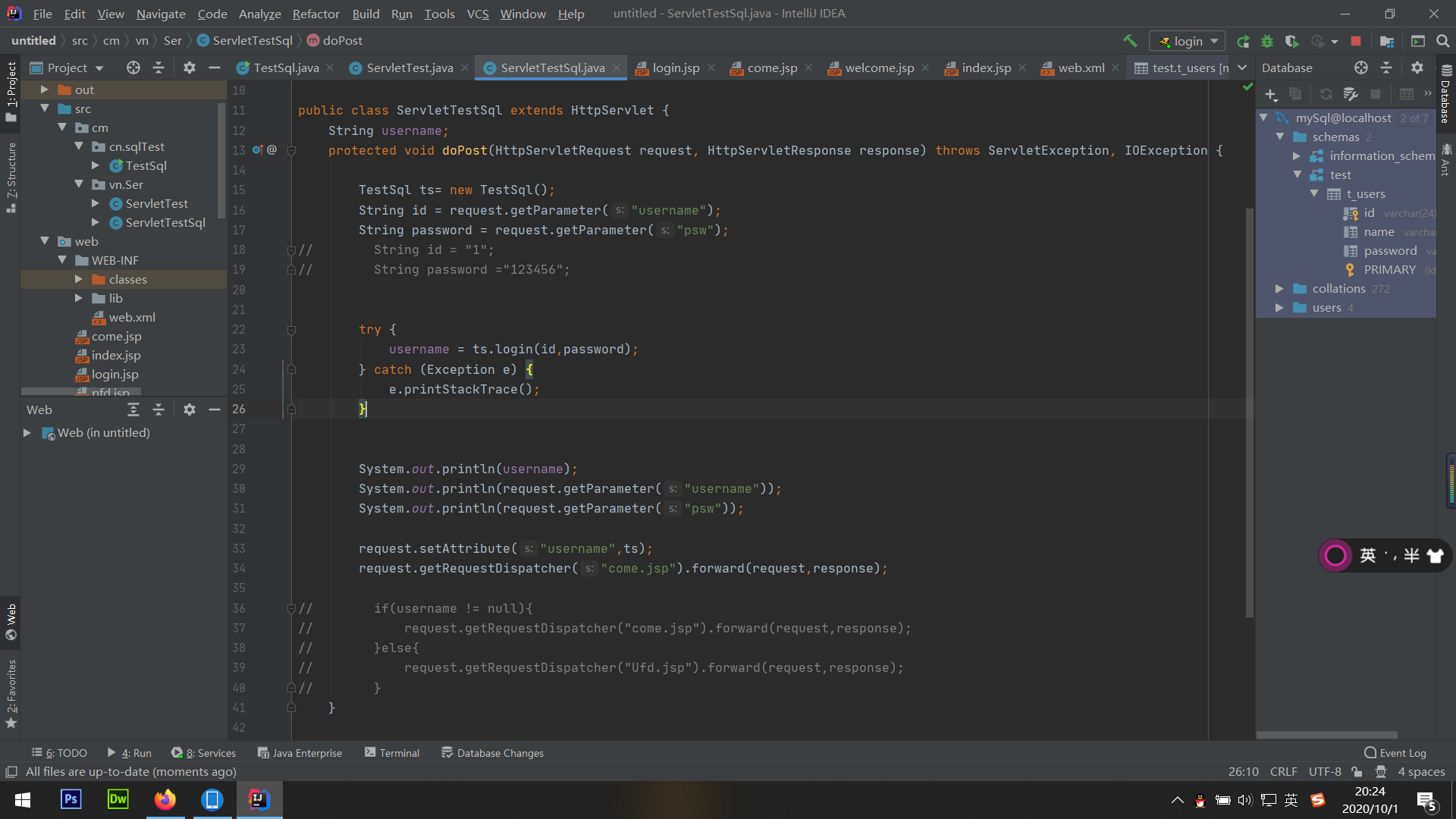
Task: Expand the lib folder
Action: click(79, 298)
